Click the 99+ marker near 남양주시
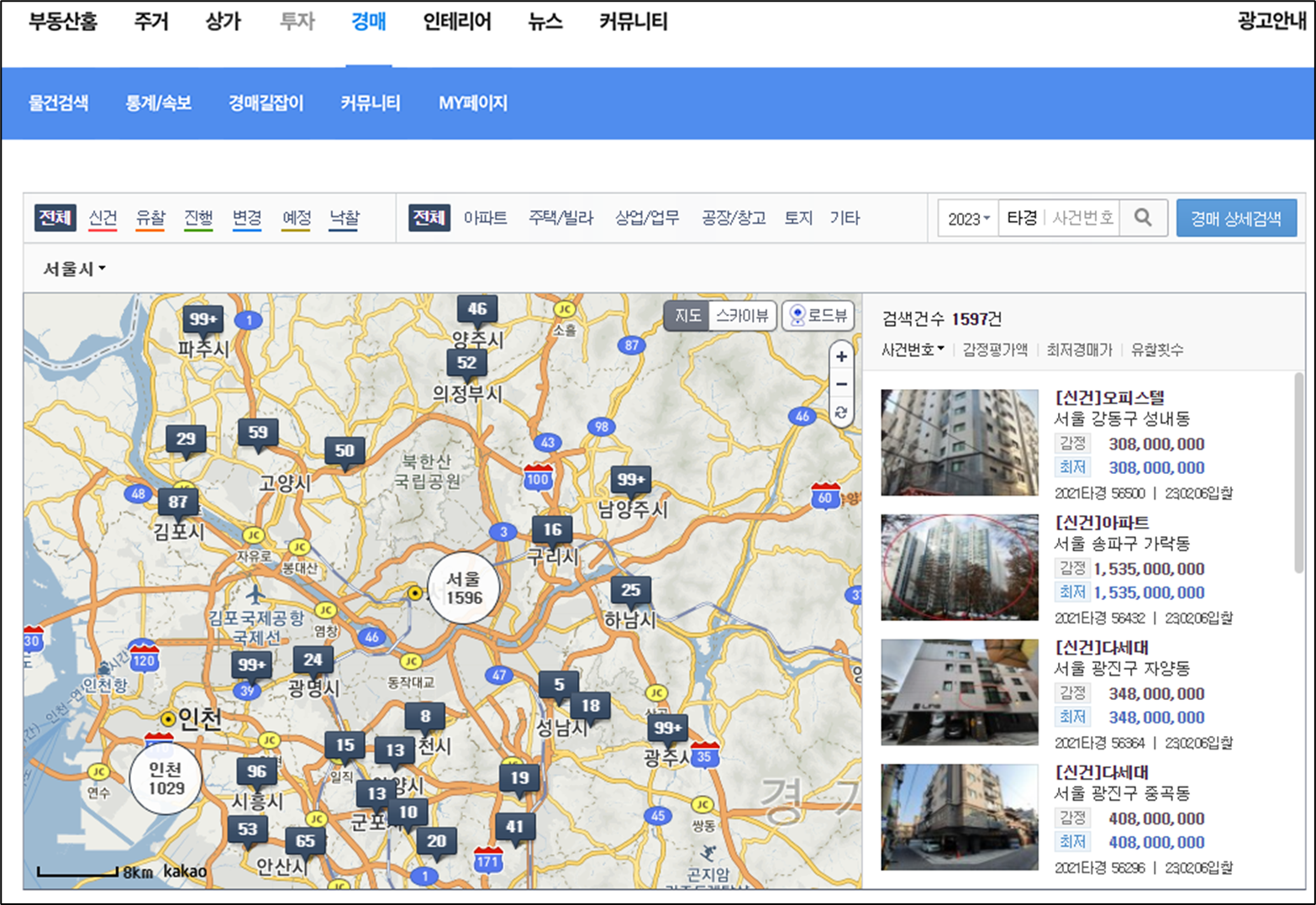 click(629, 480)
